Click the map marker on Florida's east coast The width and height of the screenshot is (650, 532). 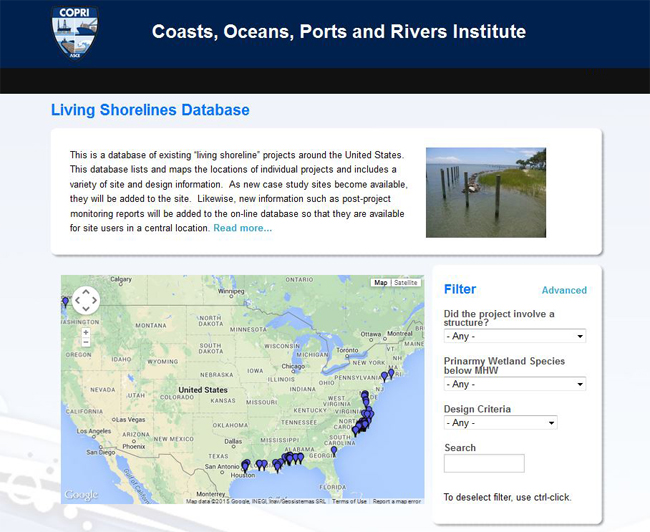[x=334, y=450]
